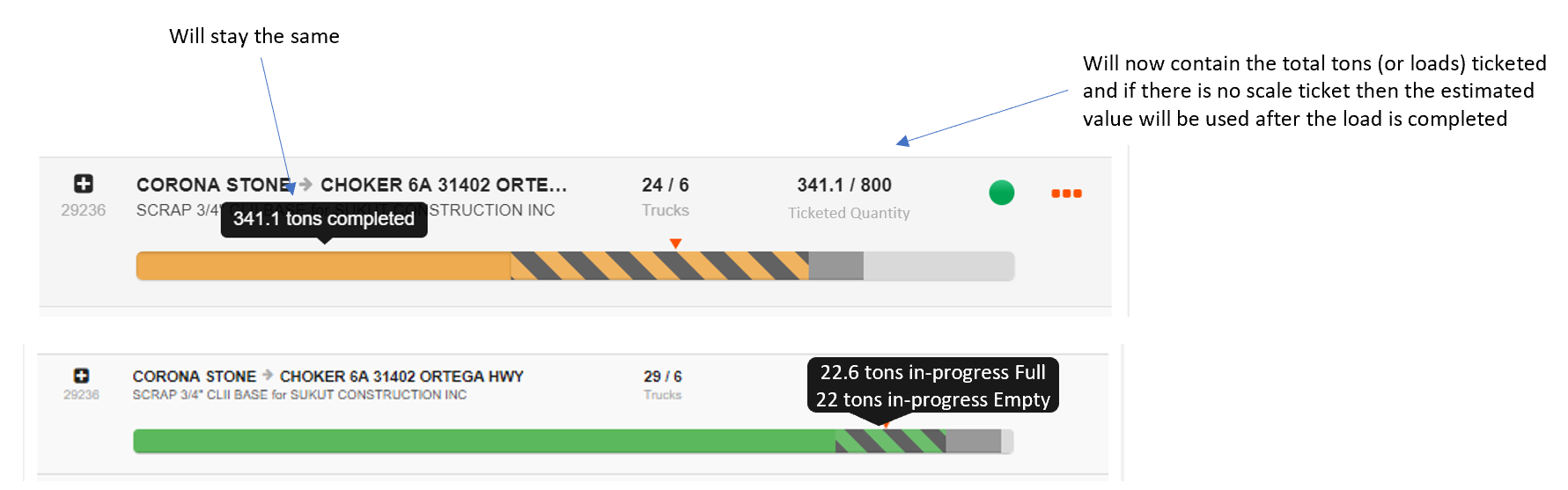Click the 341.1 / 800 ticketed quantity

[844, 185]
